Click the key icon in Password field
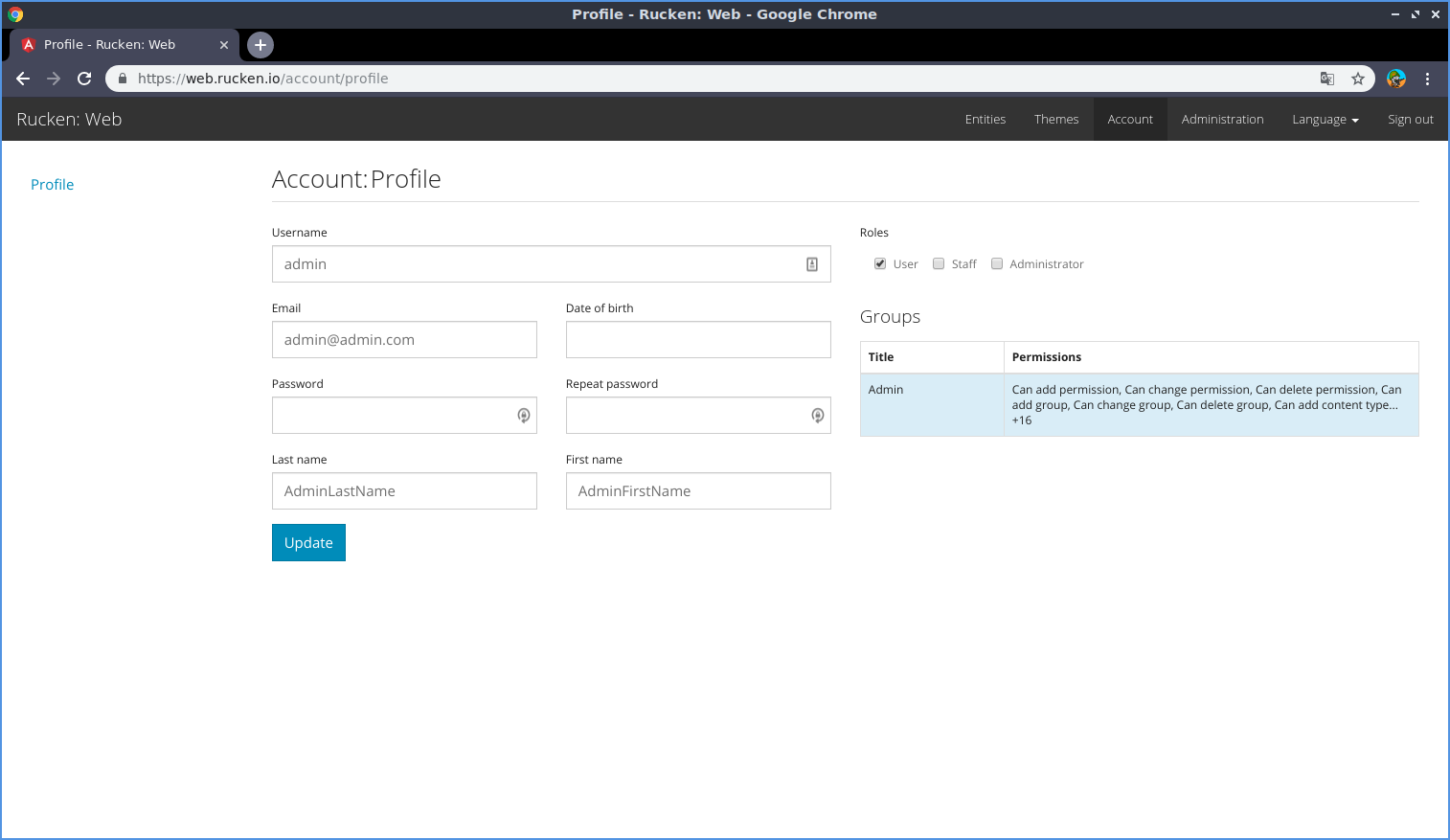Viewport: 1450px width, 840px height. point(524,416)
